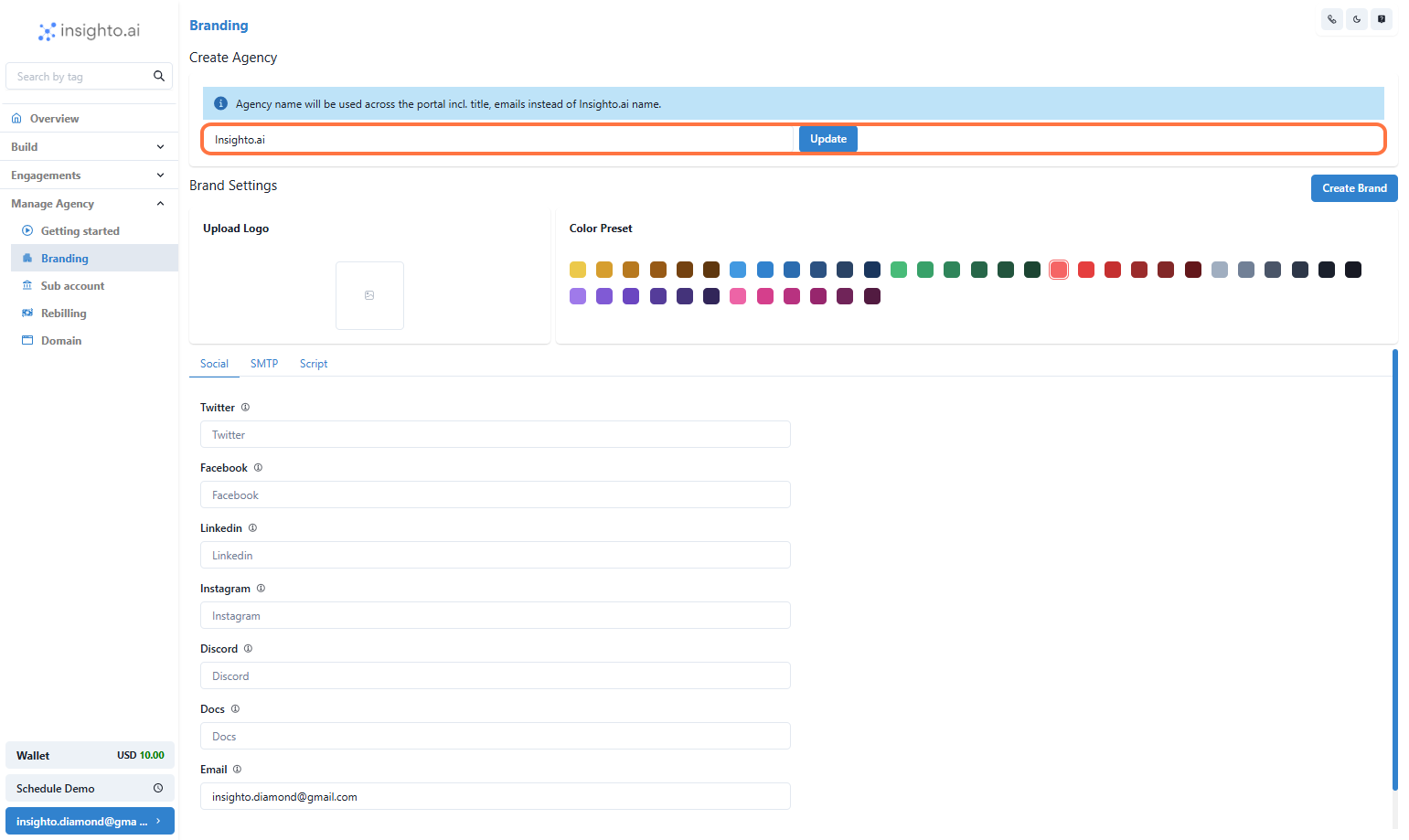Open Domain page
1409x840 pixels.
[x=61, y=341]
